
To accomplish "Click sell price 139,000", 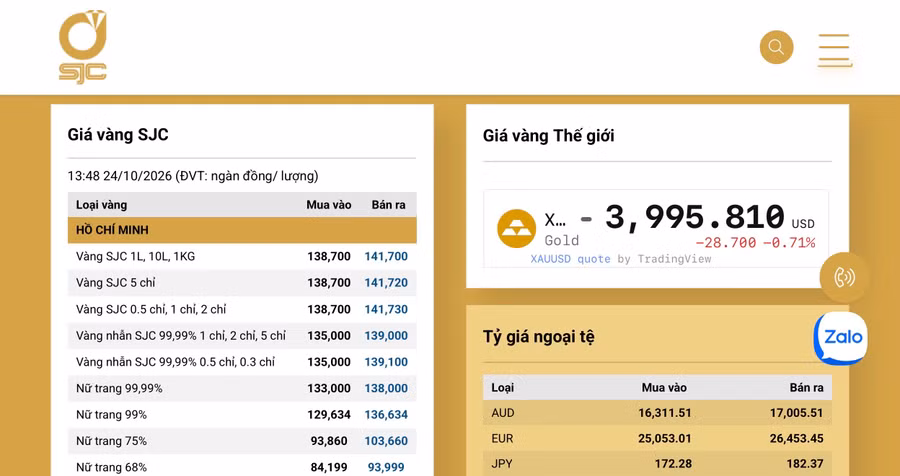I will point(386,336).
